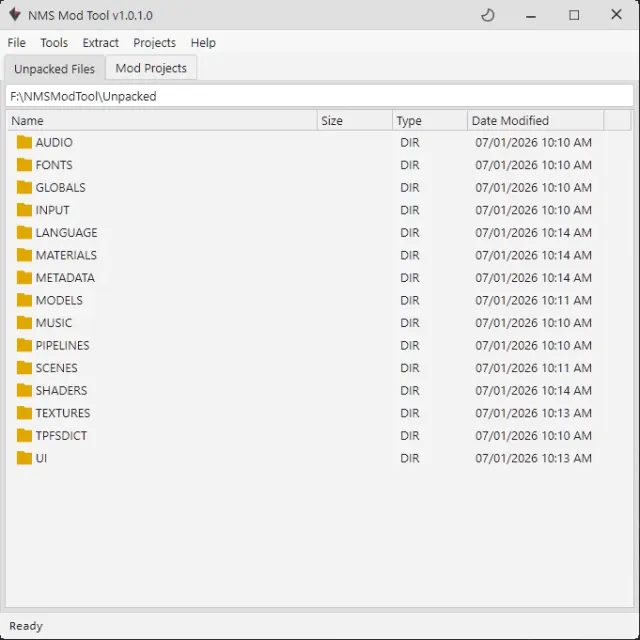This screenshot has width=640, height=640.
Task: Click the Ready status bar text
Action: (x=26, y=626)
